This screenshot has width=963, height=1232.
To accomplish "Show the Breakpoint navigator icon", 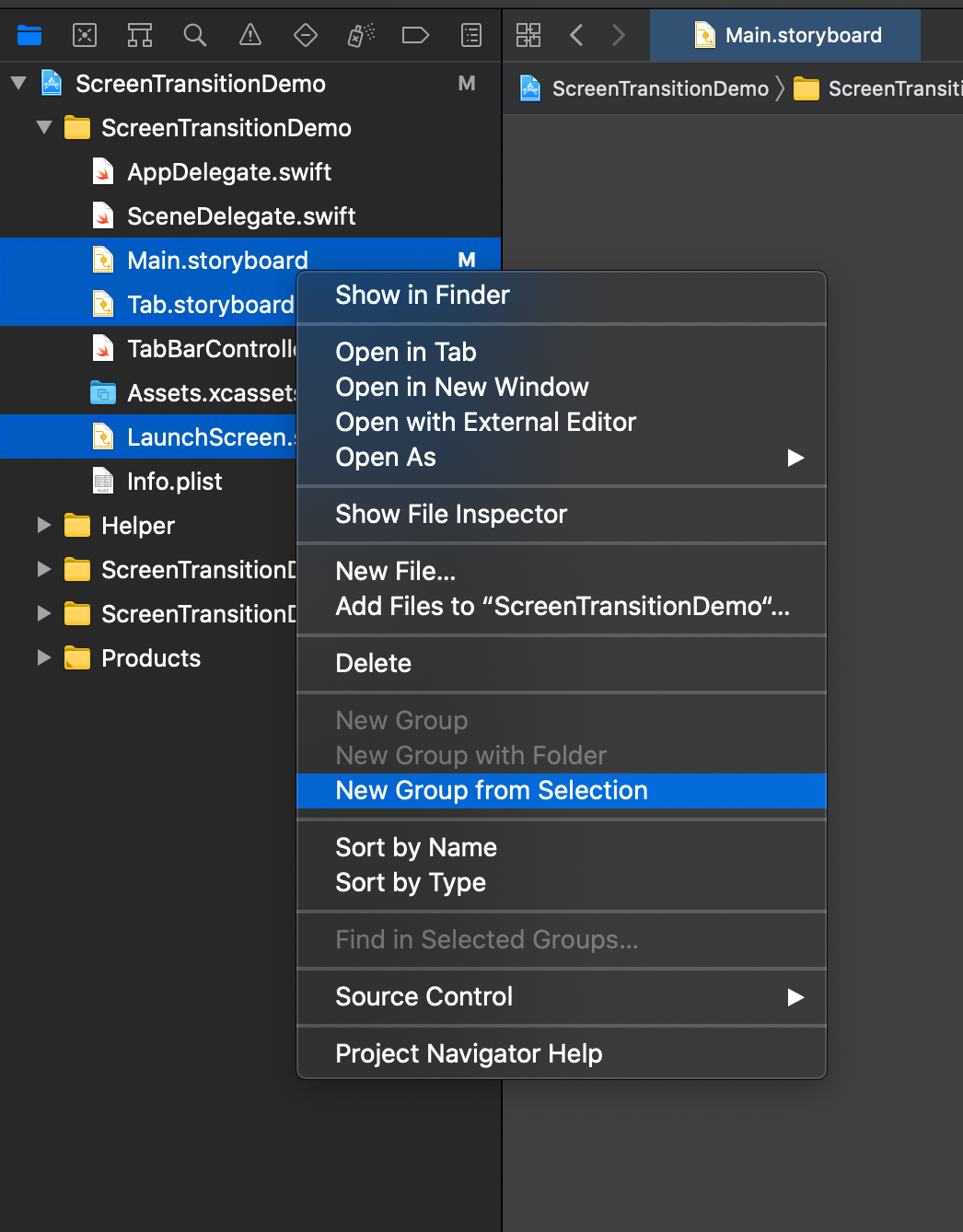I will coord(416,36).
